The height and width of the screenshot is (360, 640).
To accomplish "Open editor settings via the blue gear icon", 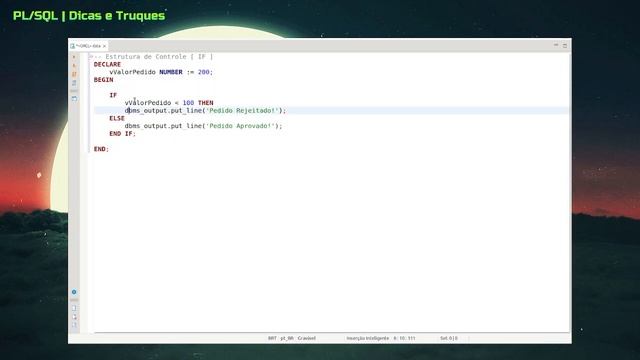I will 74,292.
